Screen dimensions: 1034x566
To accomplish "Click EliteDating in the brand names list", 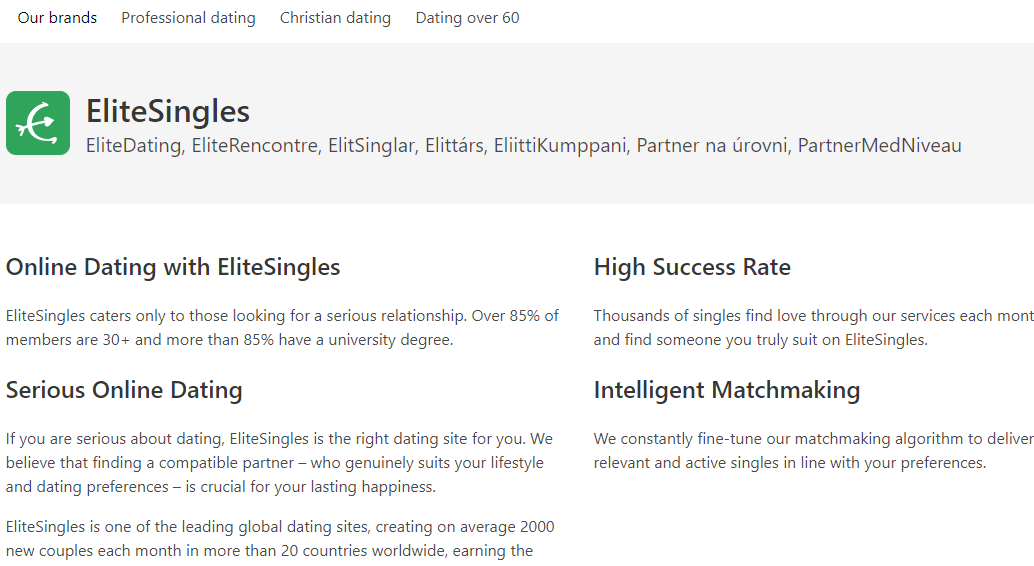I will [133, 146].
